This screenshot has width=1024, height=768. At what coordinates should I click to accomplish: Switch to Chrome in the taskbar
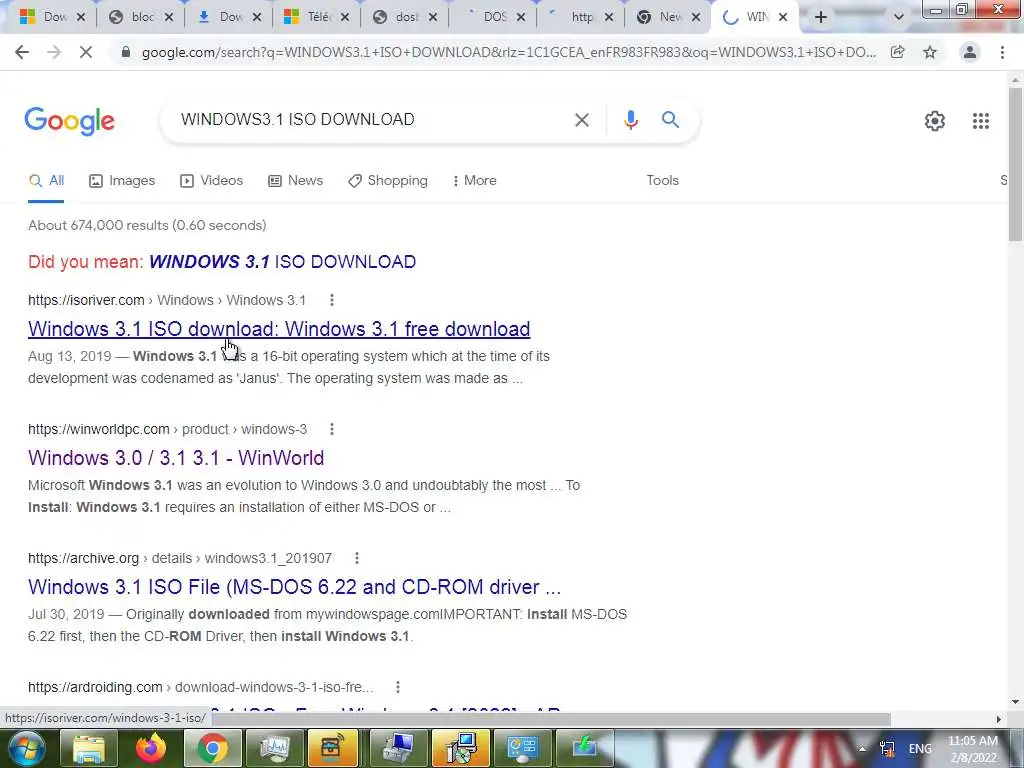click(213, 749)
